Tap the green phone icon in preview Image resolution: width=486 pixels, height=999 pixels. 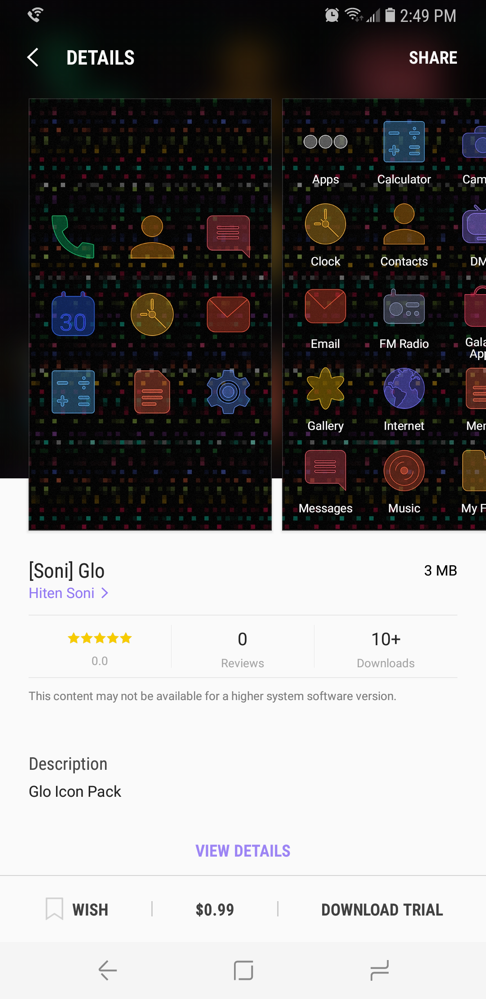point(73,236)
